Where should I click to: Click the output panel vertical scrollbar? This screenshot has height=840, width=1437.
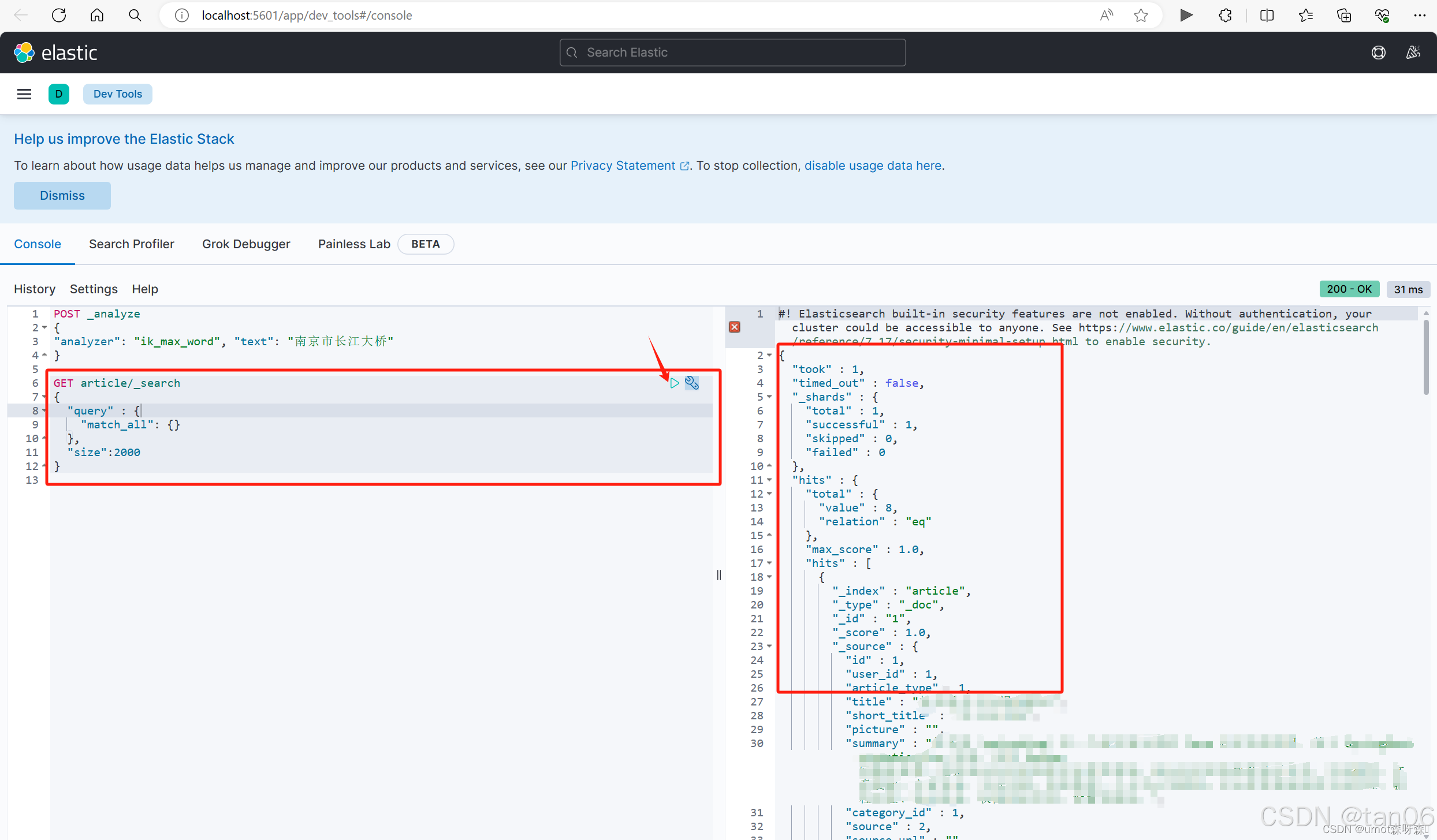pos(1426,358)
